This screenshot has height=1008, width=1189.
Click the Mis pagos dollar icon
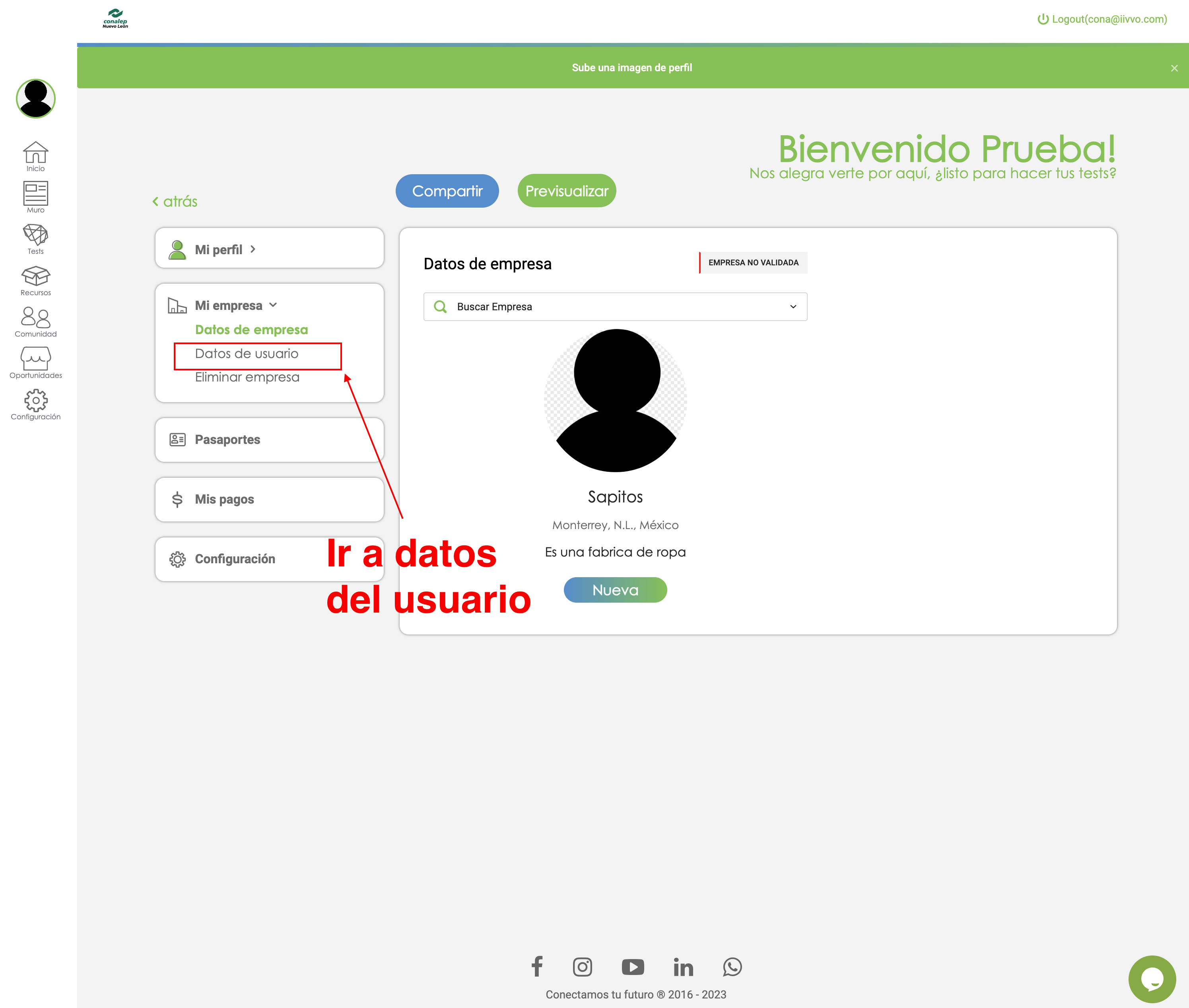pyautogui.click(x=177, y=500)
